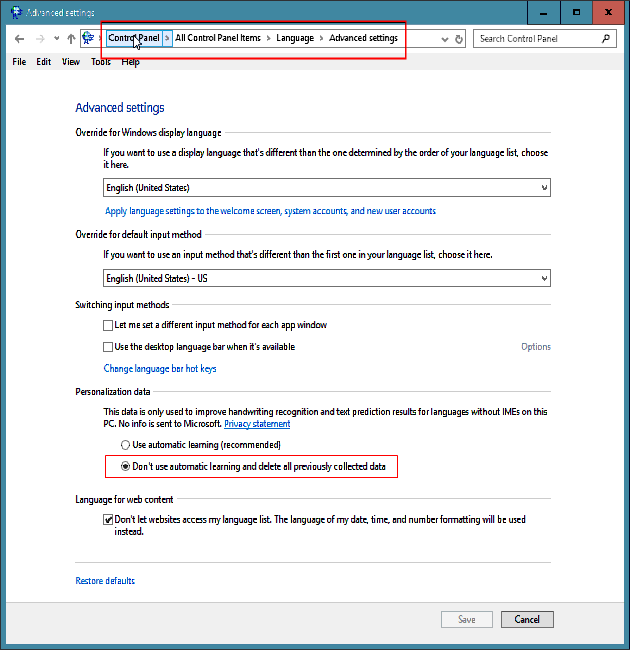The image size is (630, 650).
Task: Enable different input method per app window
Action: pos(108,325)
